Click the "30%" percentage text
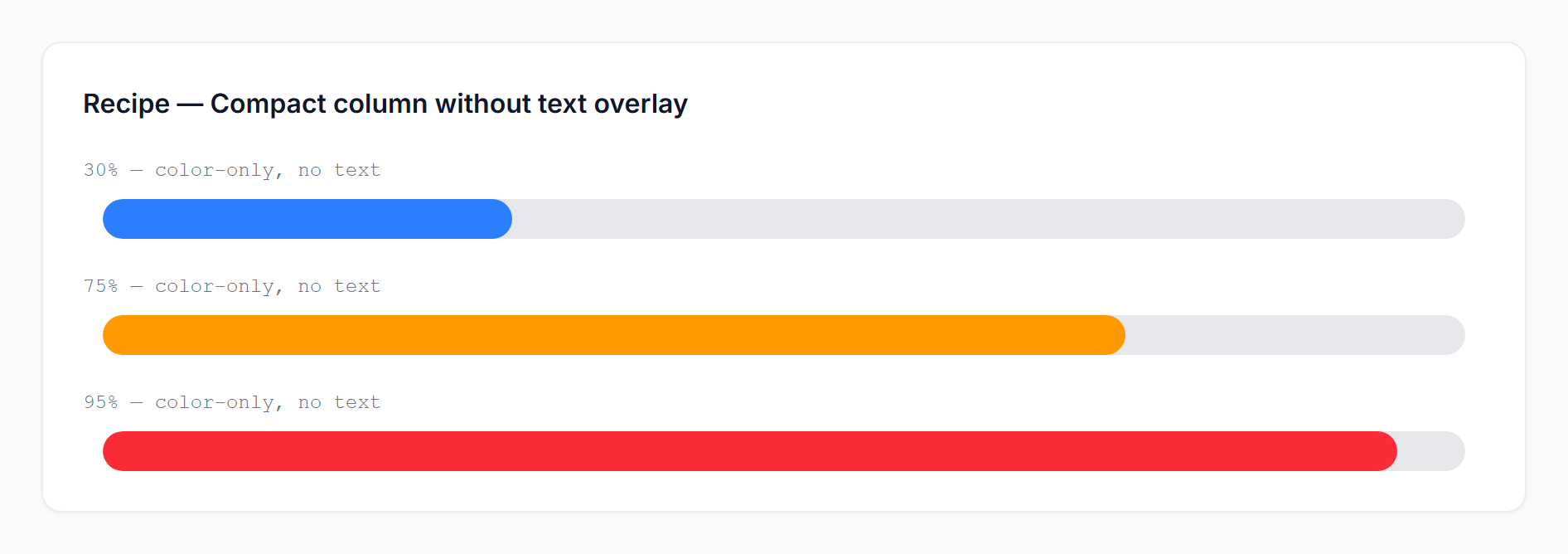This screenshot has height=554, width=1568. [100, 170]
